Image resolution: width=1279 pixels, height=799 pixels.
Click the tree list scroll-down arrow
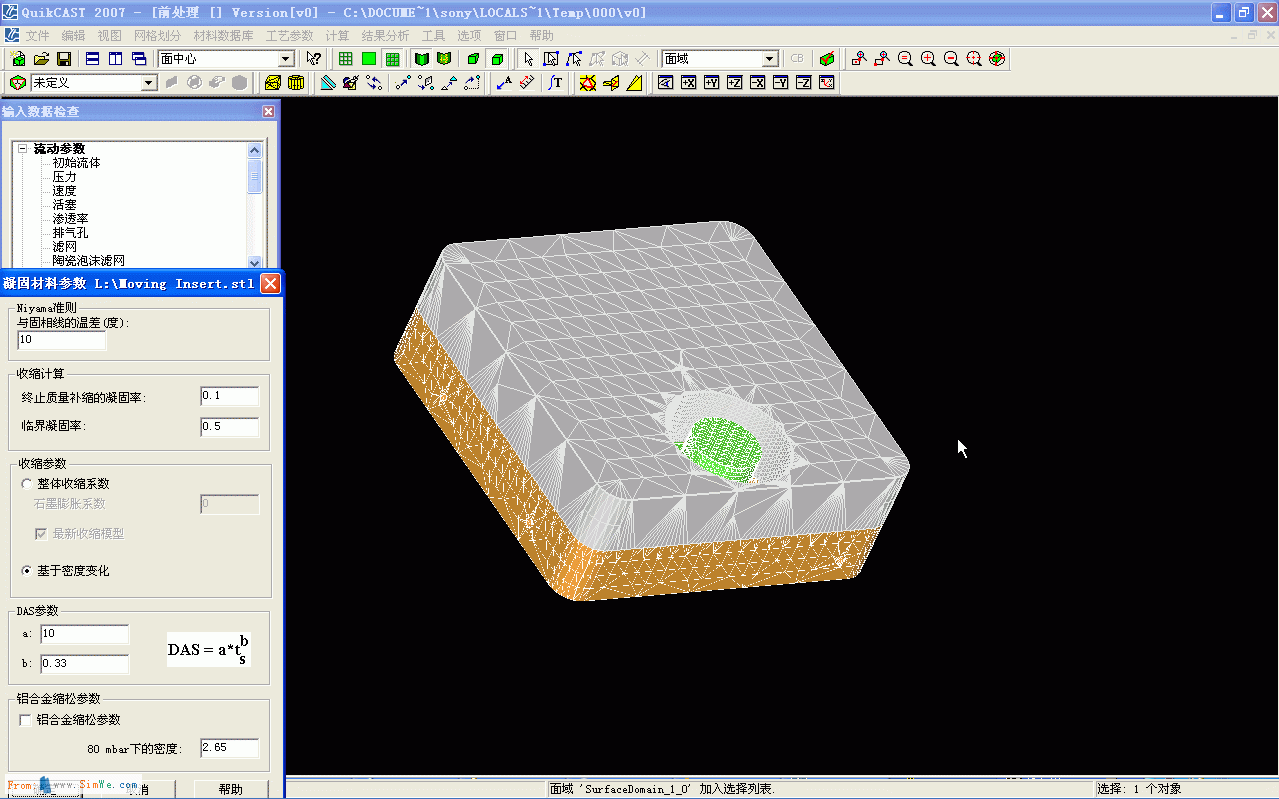[x=255, y=261]
